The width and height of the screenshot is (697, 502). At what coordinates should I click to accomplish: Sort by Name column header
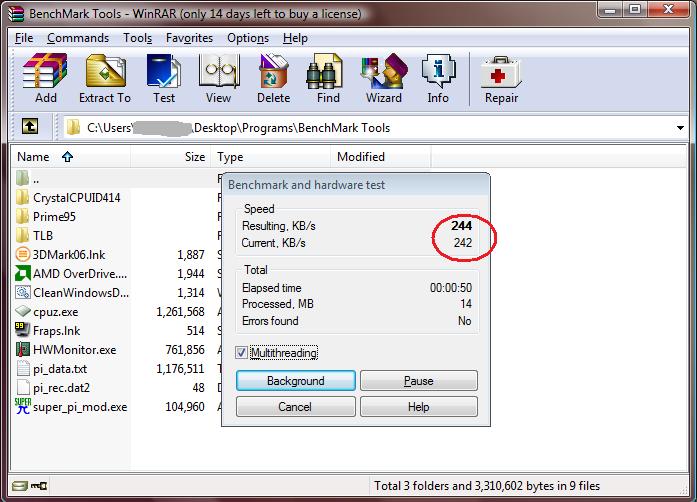[x=71, y=157]
